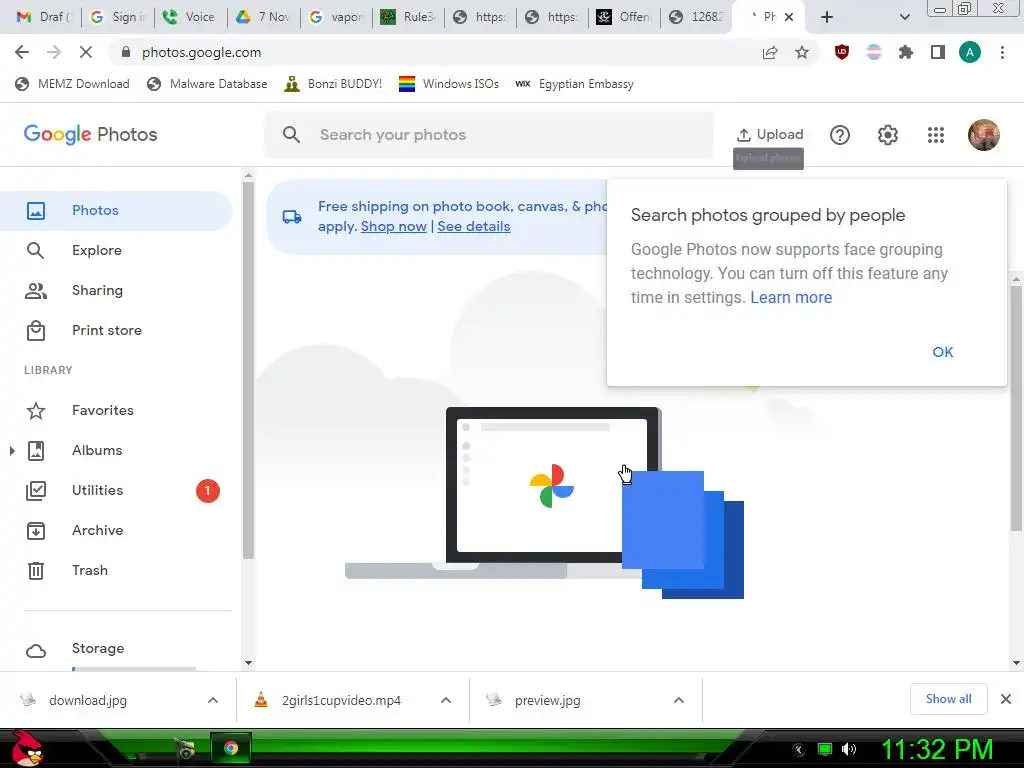Open the Photos section in sidebar
The height and width of the screenshot is (768, 1024).
[116, 210]
